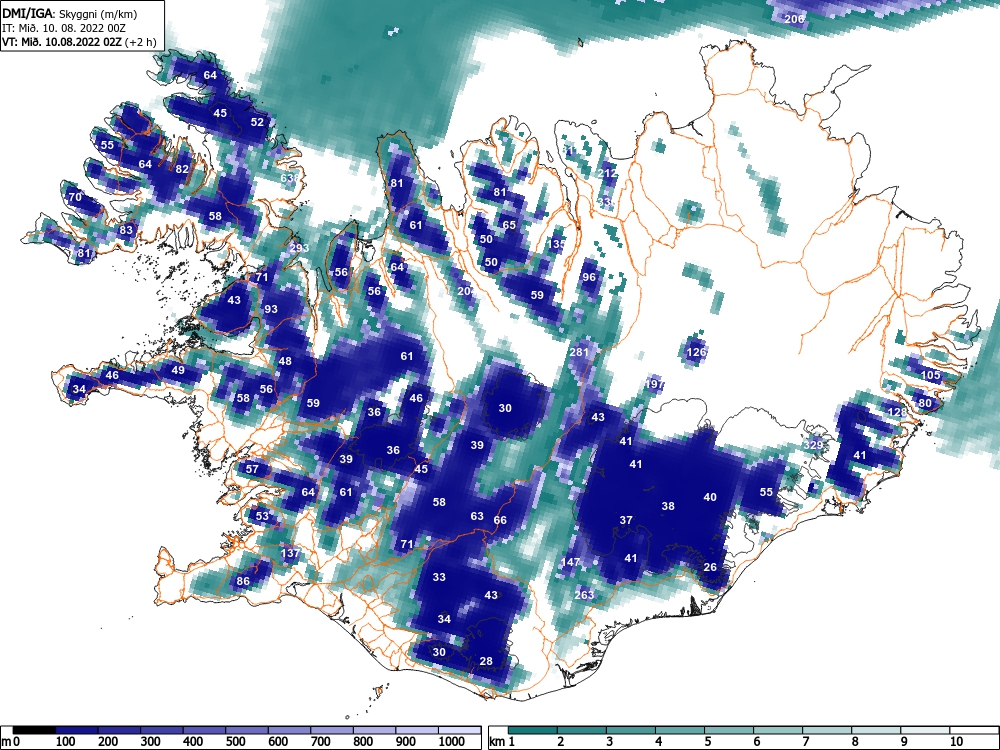Click the palest 9–10 km legend swatch
Screen dimensions: 1000x750
point(925,730)
